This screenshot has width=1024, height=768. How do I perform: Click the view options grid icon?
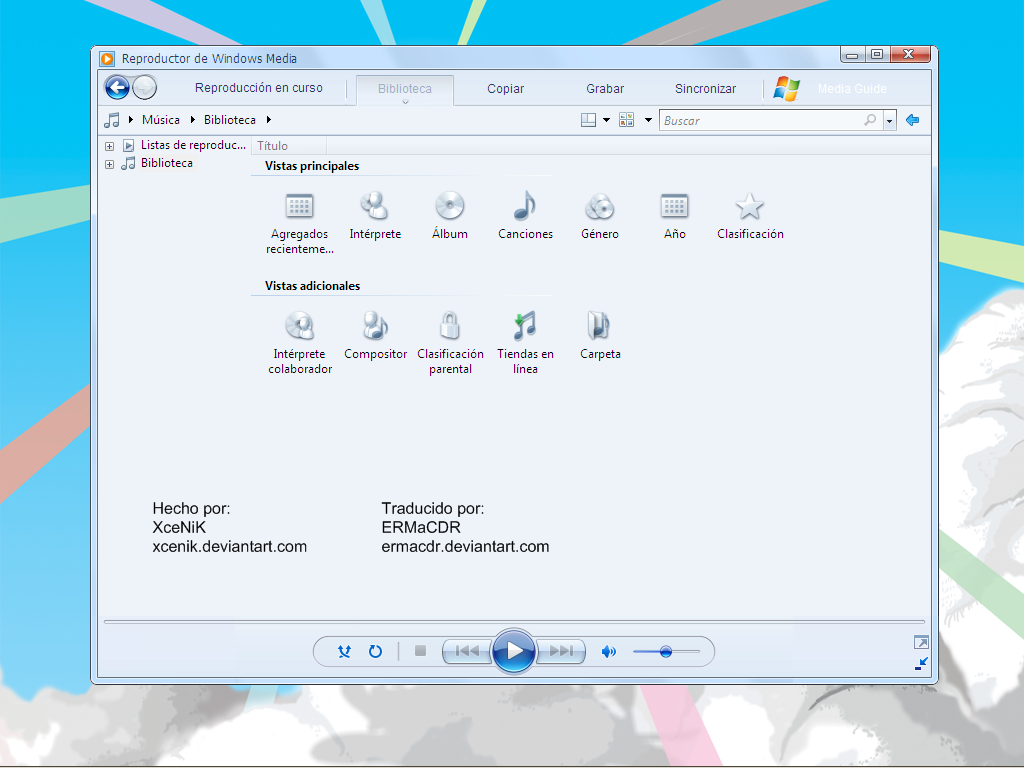coord(626,120)
